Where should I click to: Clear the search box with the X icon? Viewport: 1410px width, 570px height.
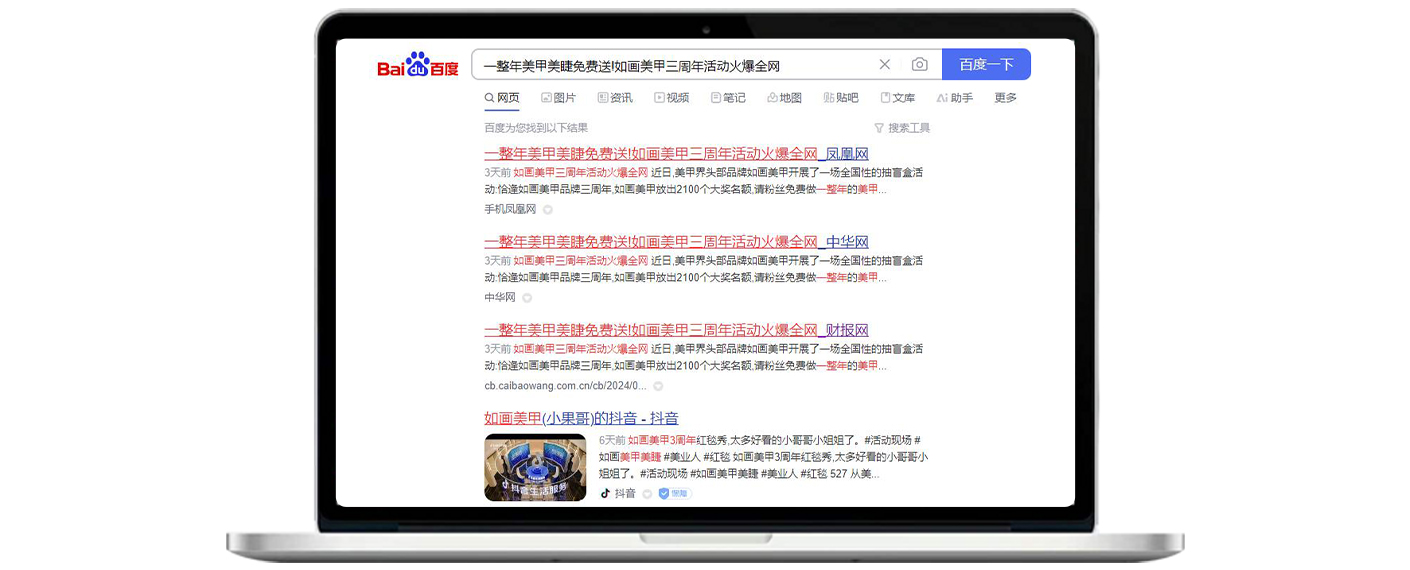(x=884, y=64)
